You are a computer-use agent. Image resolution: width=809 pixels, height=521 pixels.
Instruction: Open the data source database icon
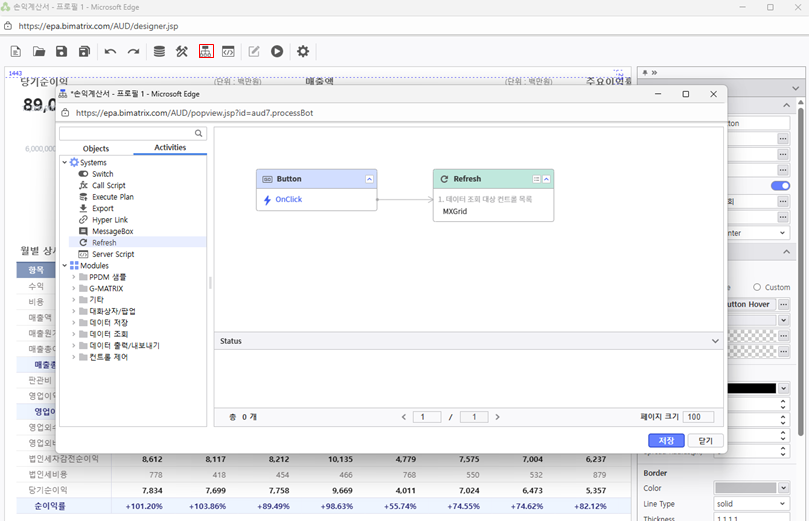click(x=158, y=51)
